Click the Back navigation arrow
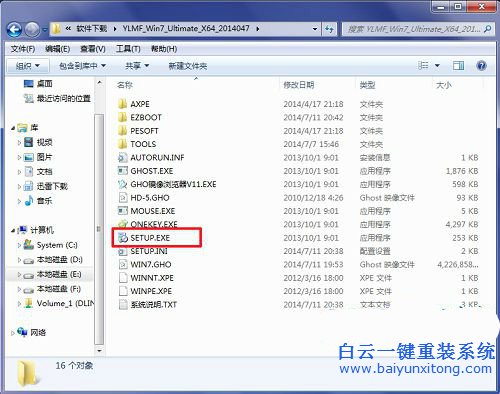Viewport: 500px width, 394px height. (14, 30)
